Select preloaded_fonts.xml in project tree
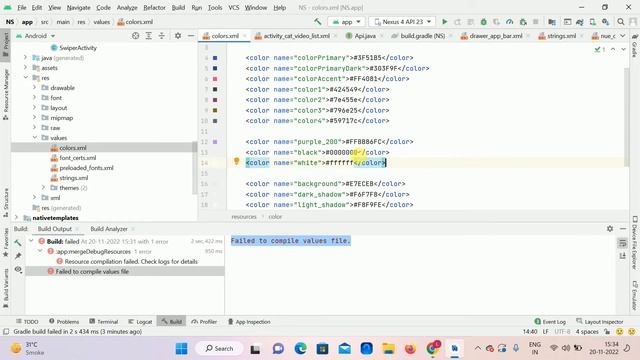Viewport: 640px width, 360px height. click(86, 168)
